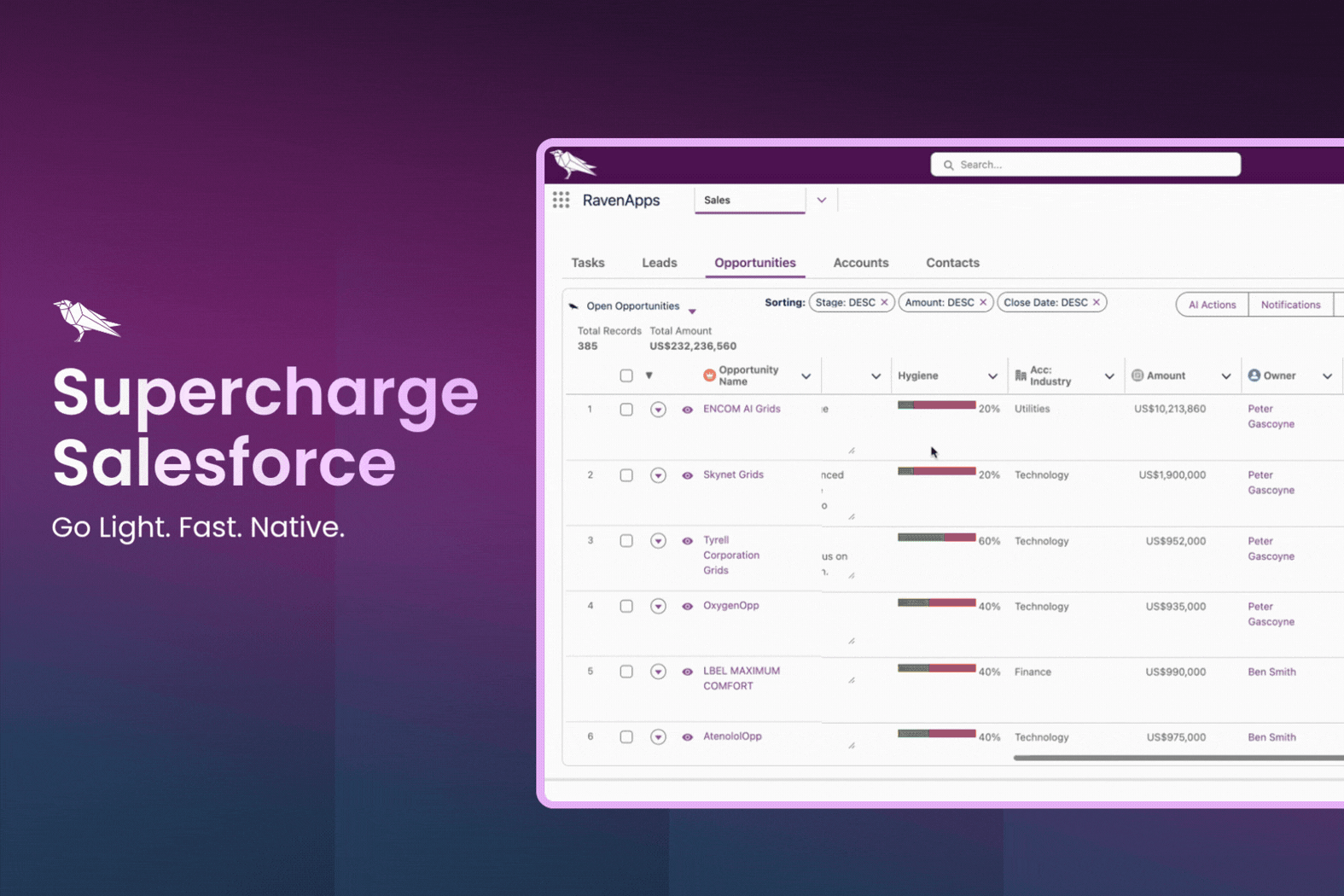
Task: Open row action menu for OxygenOpp
Action: pos(658,607)
